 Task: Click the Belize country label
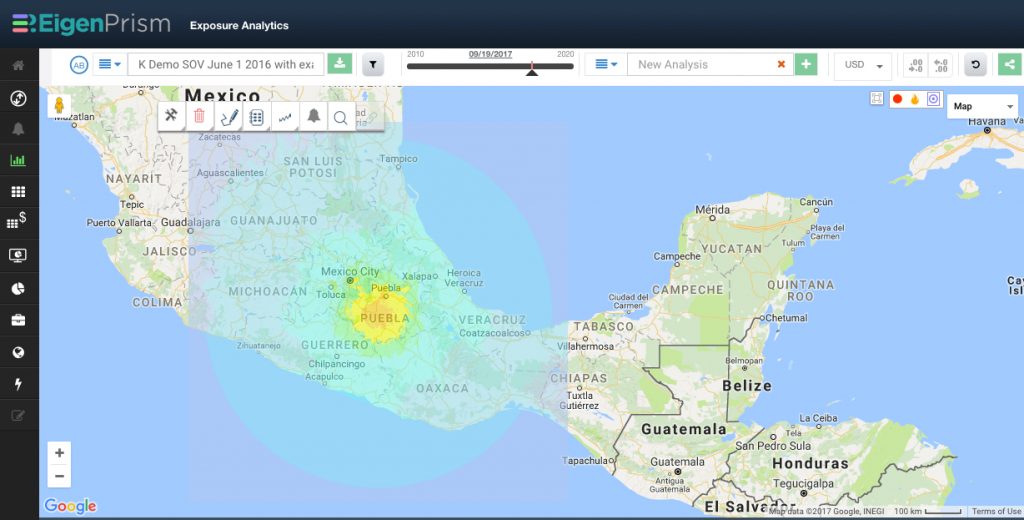click(746, 385)
